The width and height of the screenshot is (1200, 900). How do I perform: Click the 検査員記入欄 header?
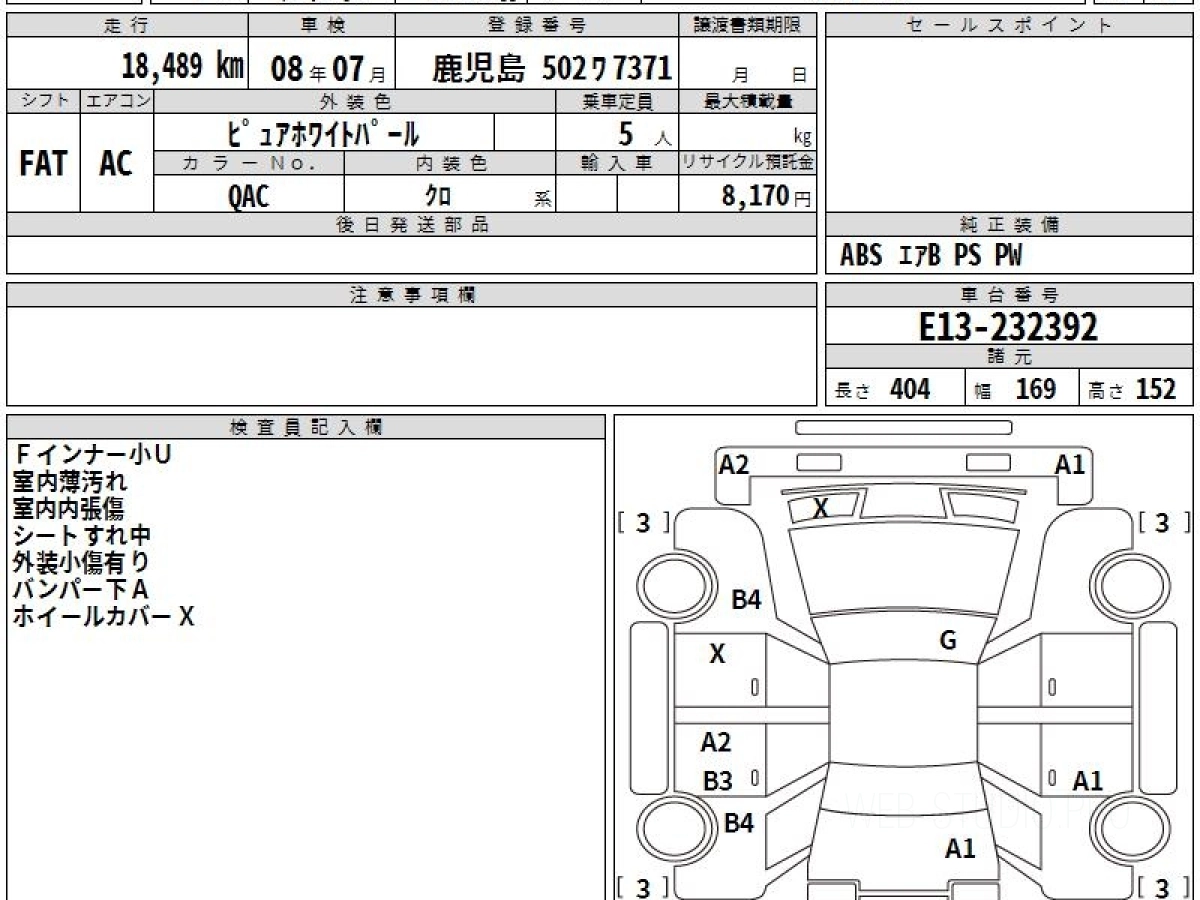306,427
